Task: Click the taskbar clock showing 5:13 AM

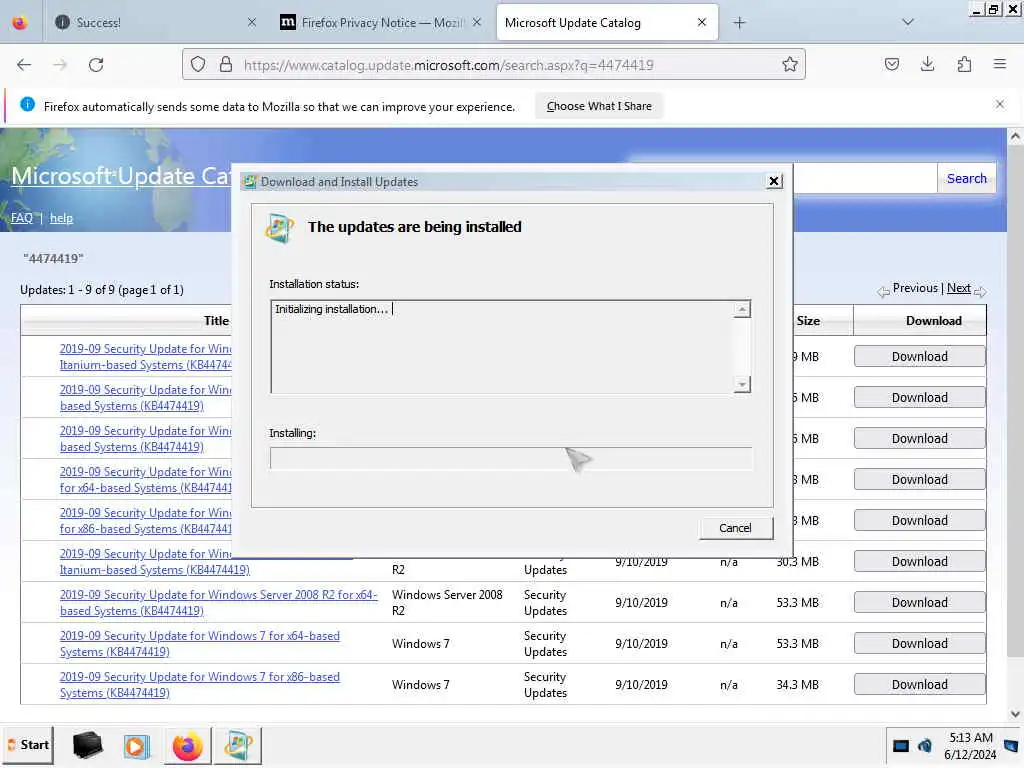Action: (970, 746)
